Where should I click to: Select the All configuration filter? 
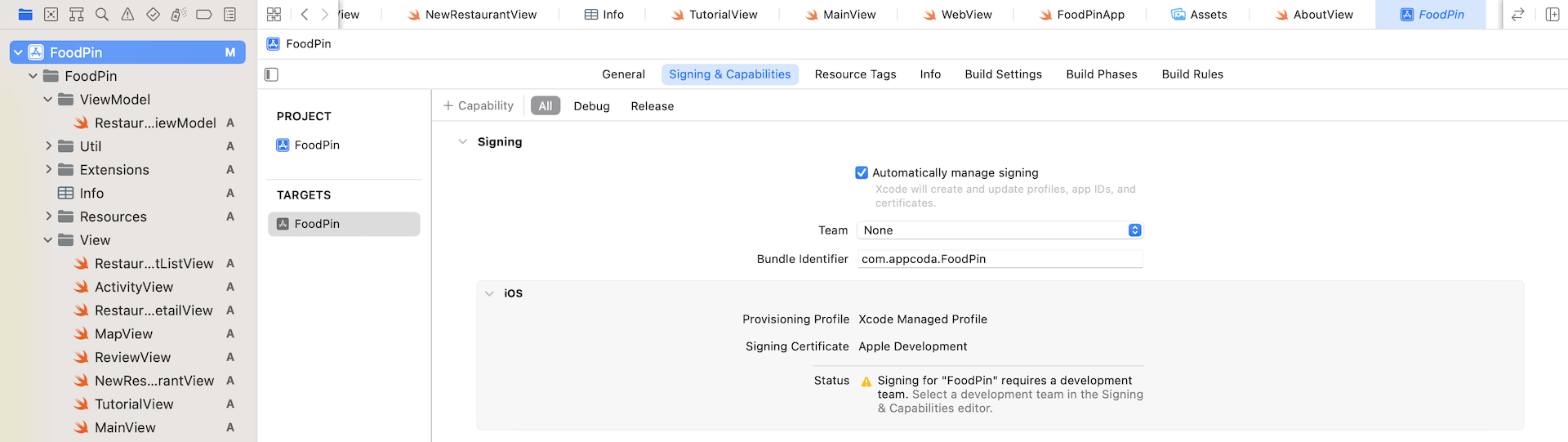pyautogui.click(x=546, y=106)
